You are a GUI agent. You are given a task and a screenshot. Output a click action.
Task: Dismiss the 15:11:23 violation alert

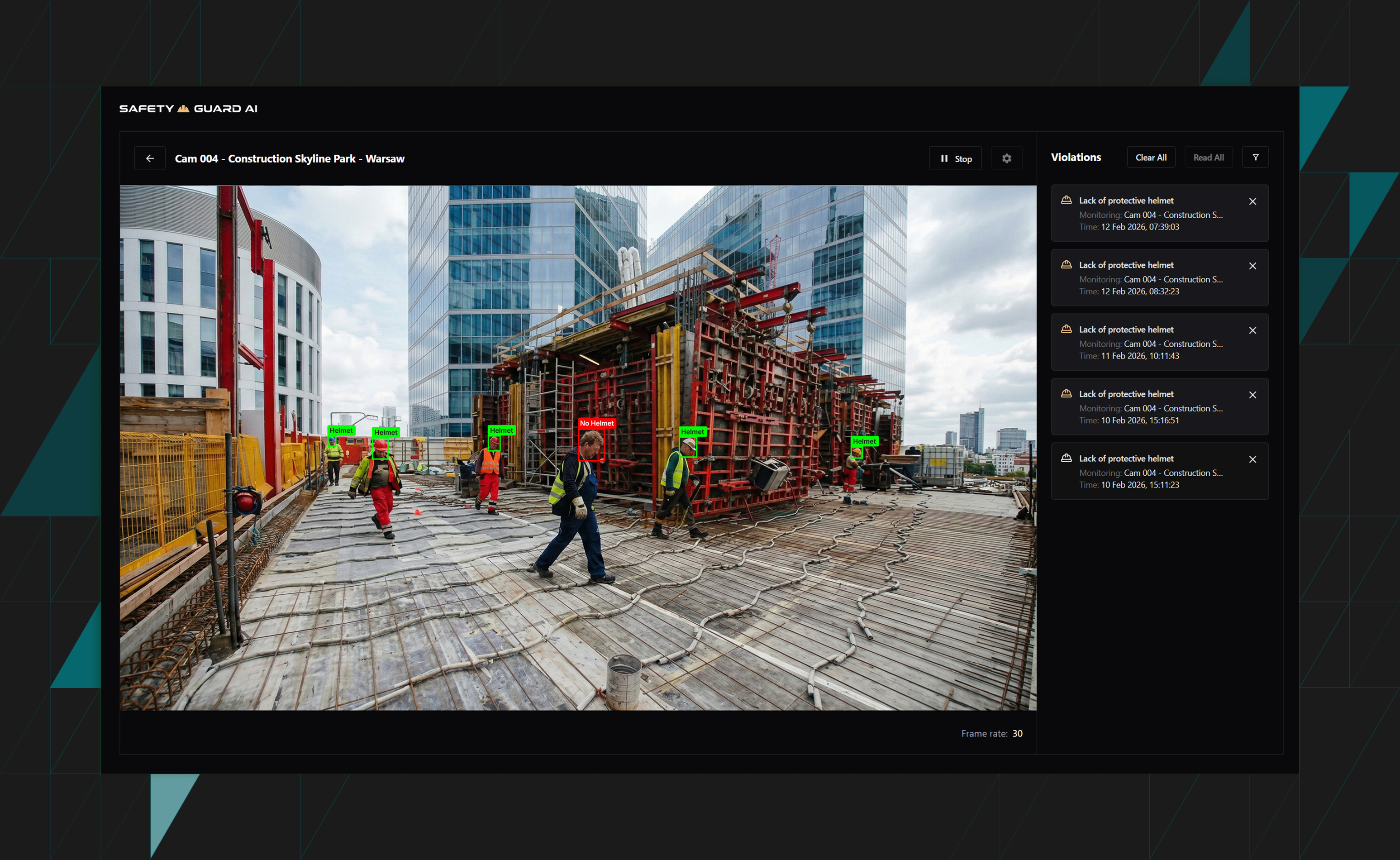(x=1252, y=459)
